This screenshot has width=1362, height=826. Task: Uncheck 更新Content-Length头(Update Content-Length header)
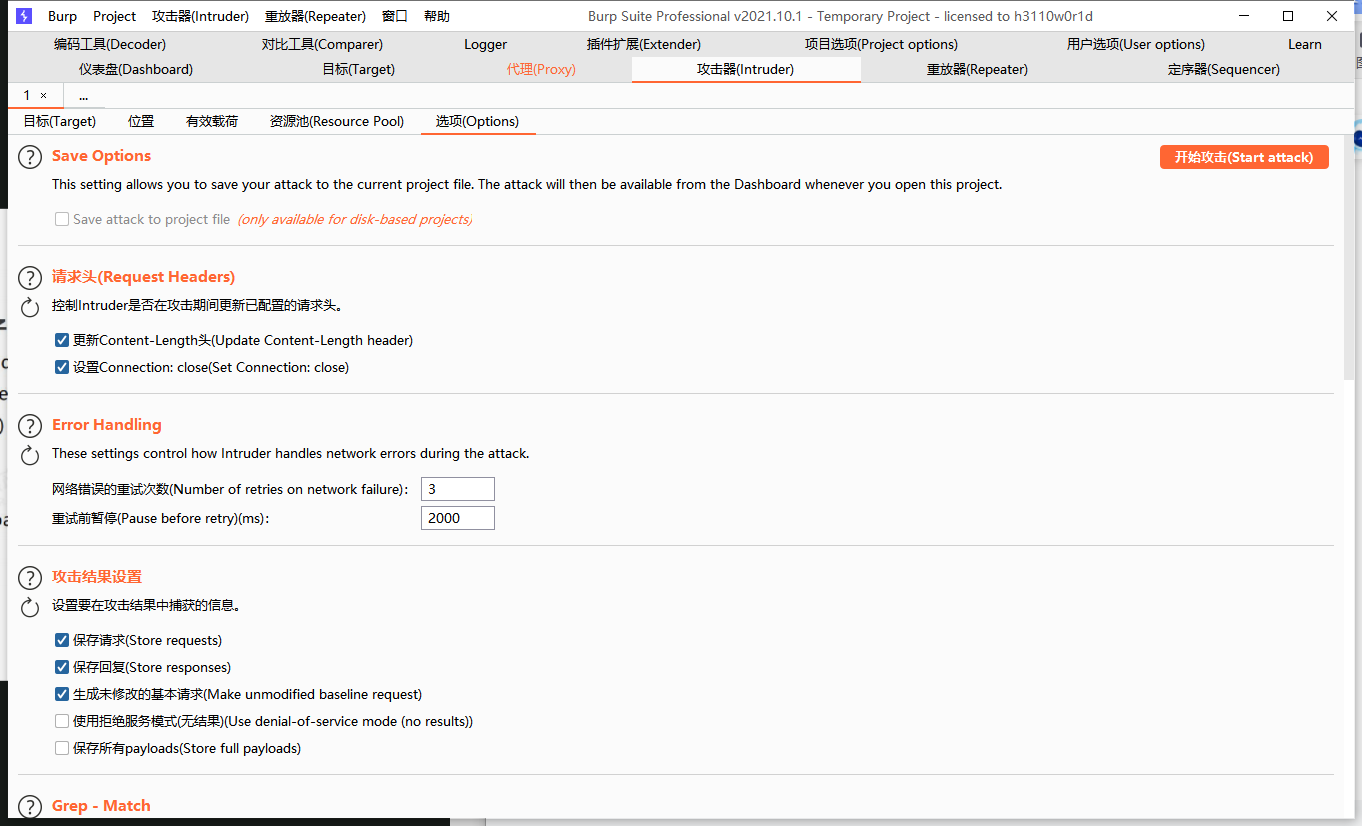[x=61, y=340]
